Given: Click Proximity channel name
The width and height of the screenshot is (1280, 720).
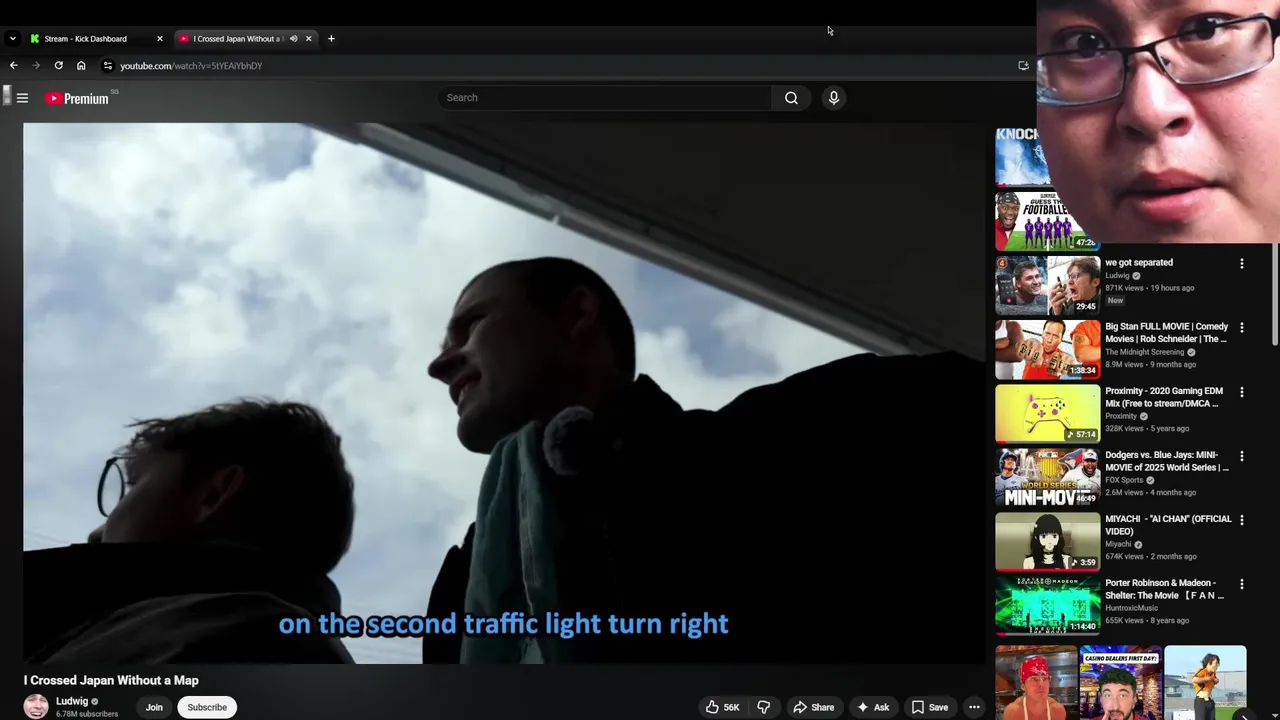Looking at the screenshot, I should pos(1121,416).
